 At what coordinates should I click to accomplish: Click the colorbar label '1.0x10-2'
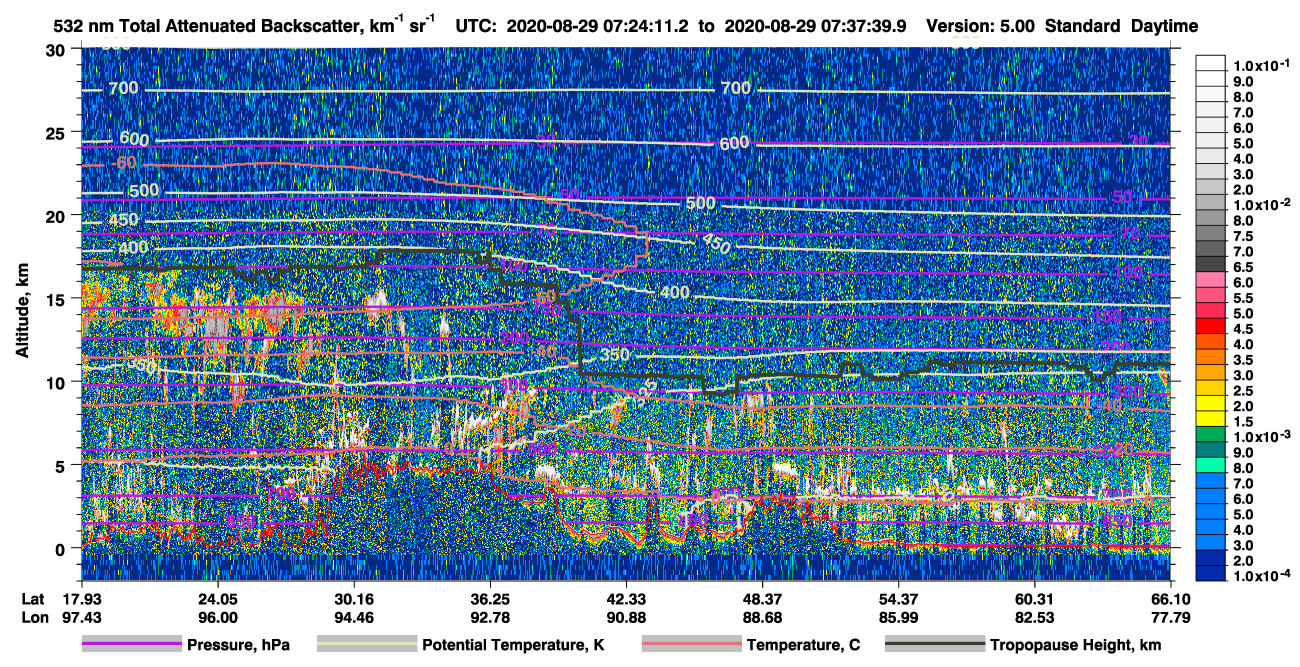click(1261, 205)
